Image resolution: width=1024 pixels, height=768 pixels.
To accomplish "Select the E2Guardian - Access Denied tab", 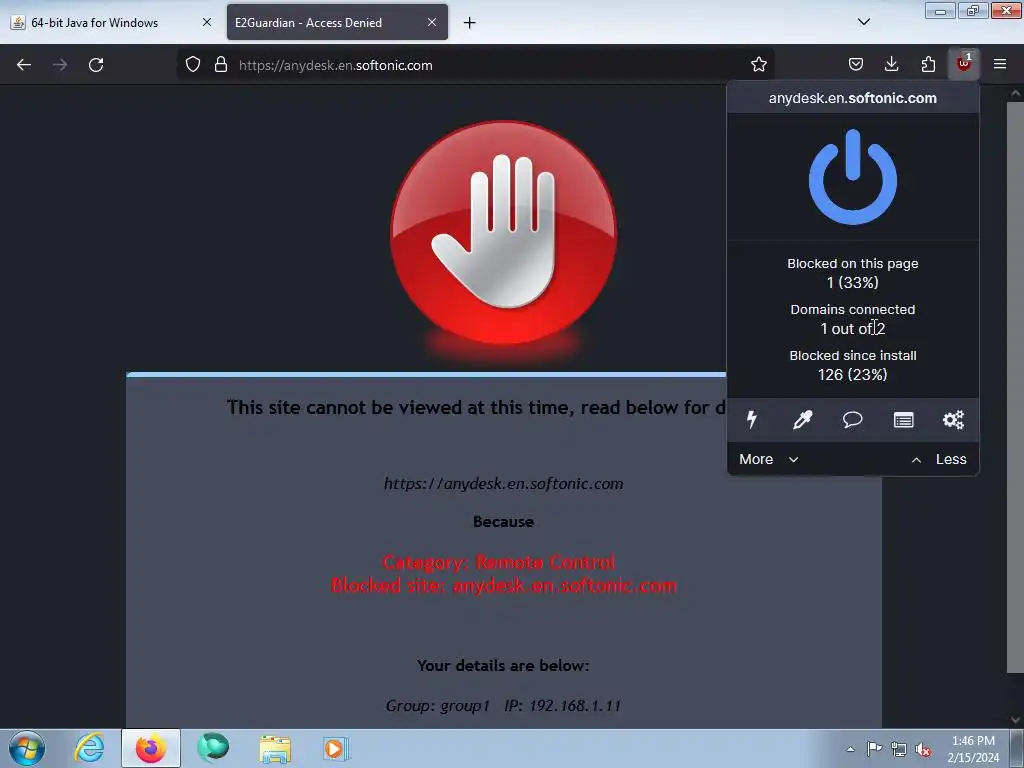I will (337, 22).
